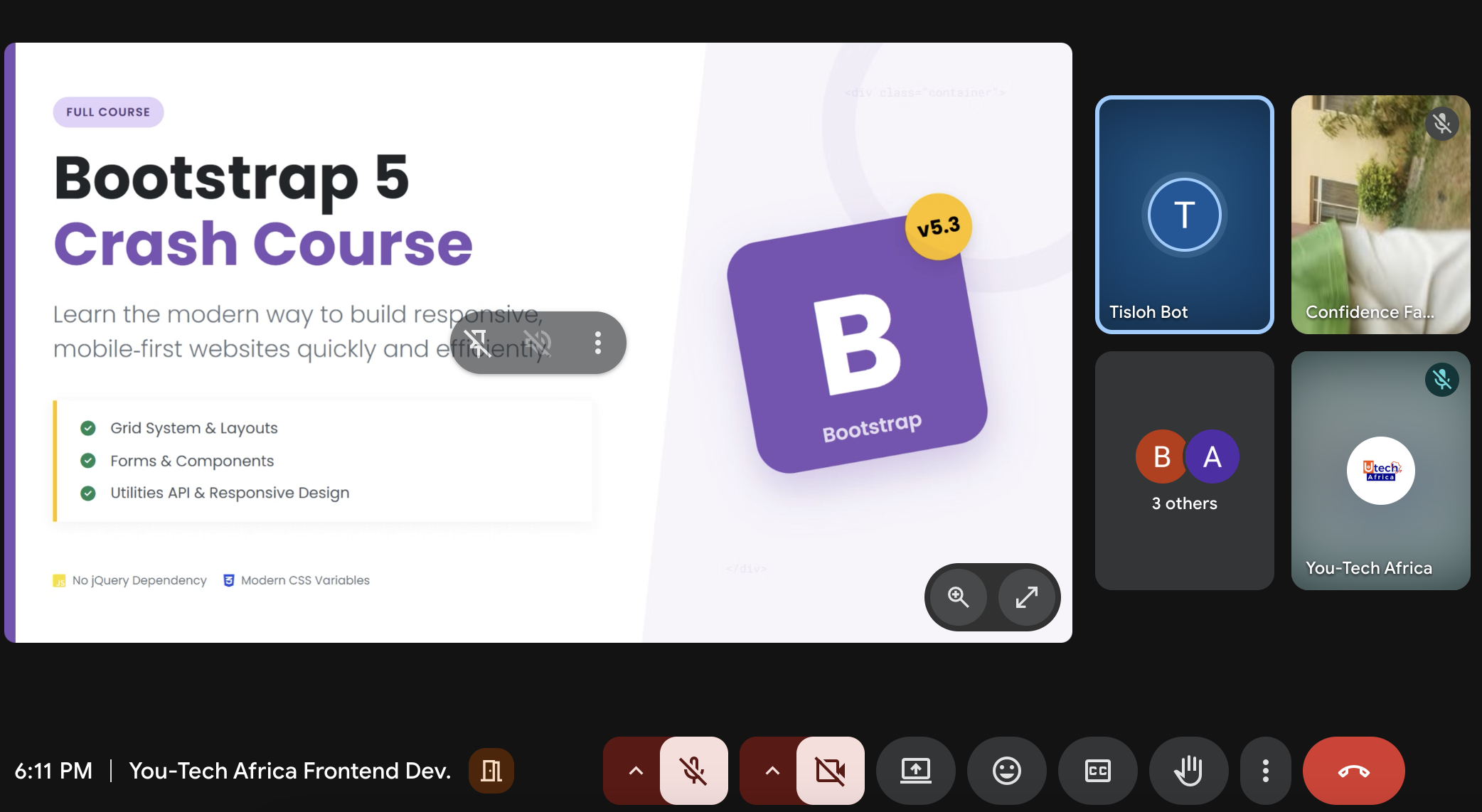Select the Tisloh Bot participant tile
This screenshot has height=812, width=1482.
coord(1184,215)
